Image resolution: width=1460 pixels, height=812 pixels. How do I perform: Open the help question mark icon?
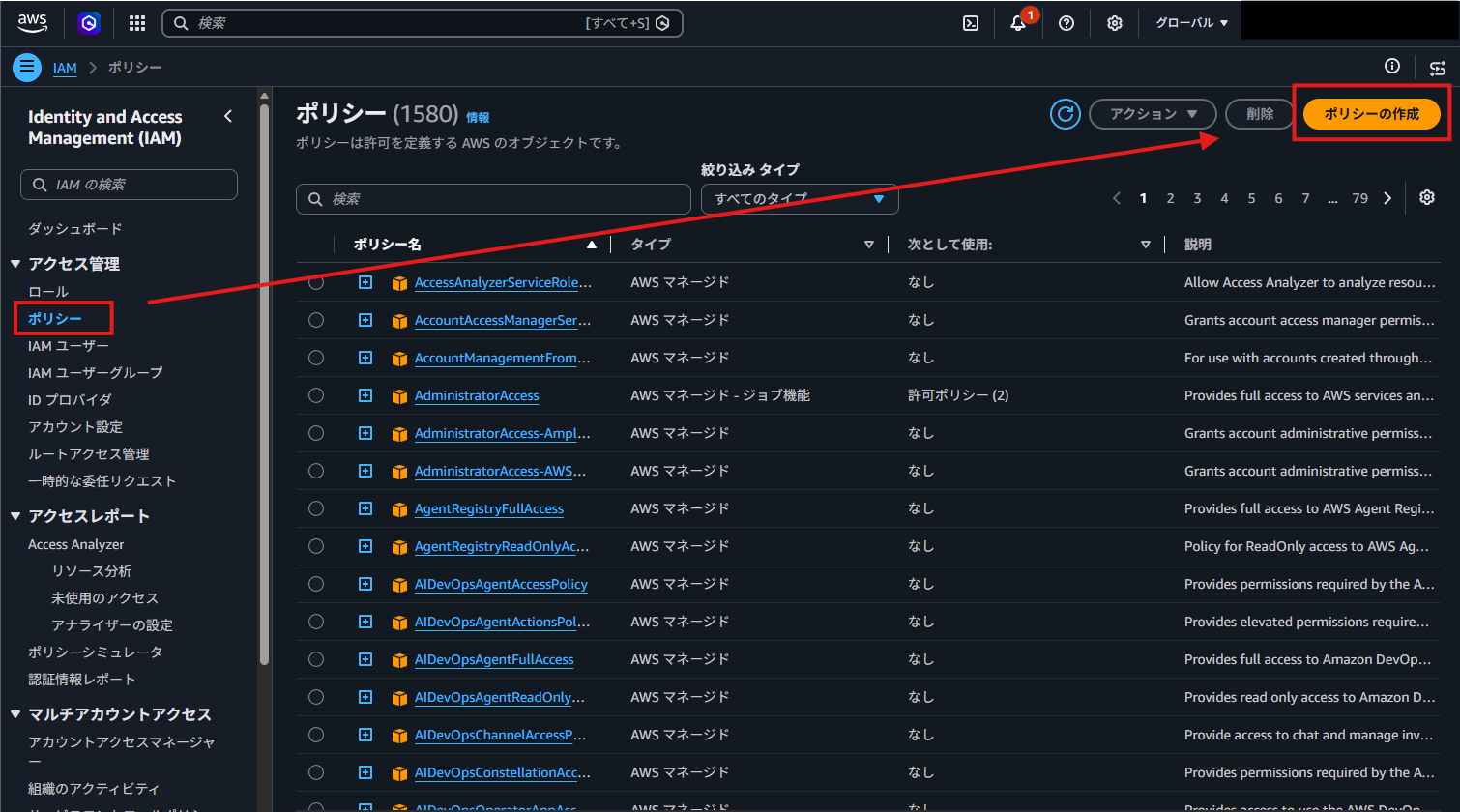[x=1066, y=23]
